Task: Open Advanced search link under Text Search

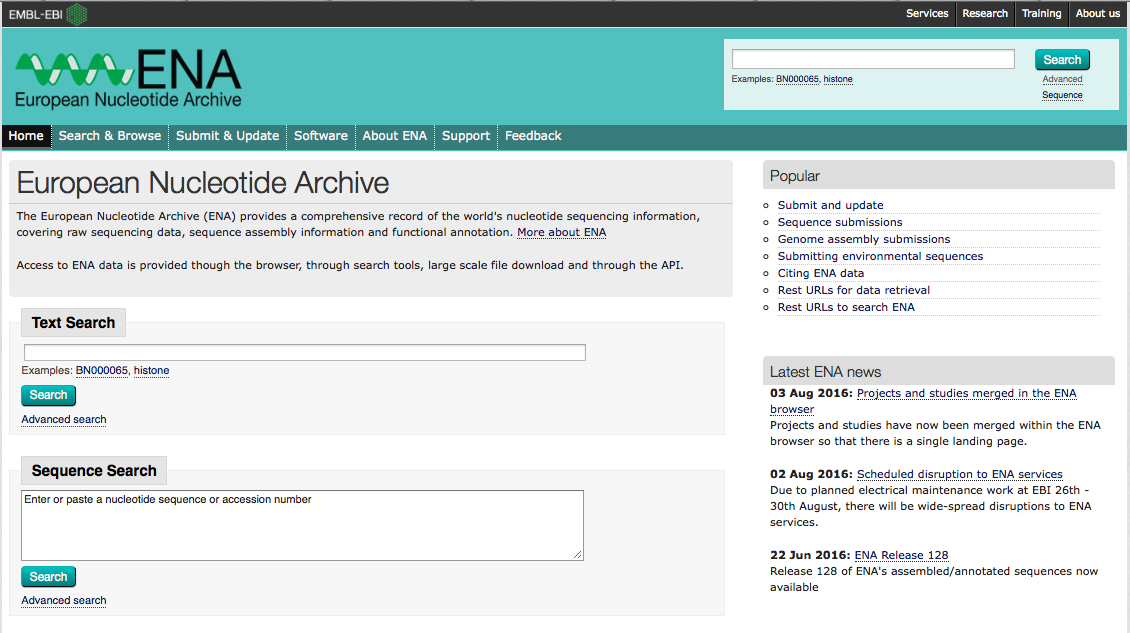Action: point(63,420)
